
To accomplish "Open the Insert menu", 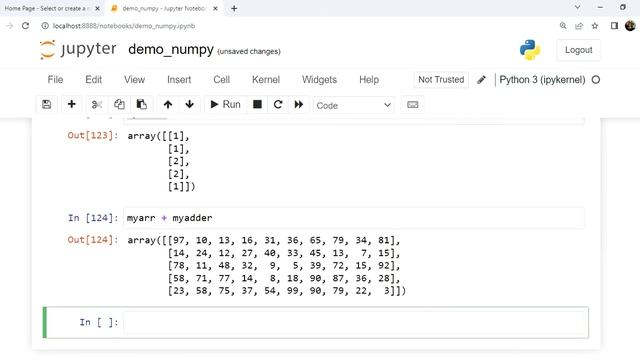I will pyautogui.click(x=179, y=80).
